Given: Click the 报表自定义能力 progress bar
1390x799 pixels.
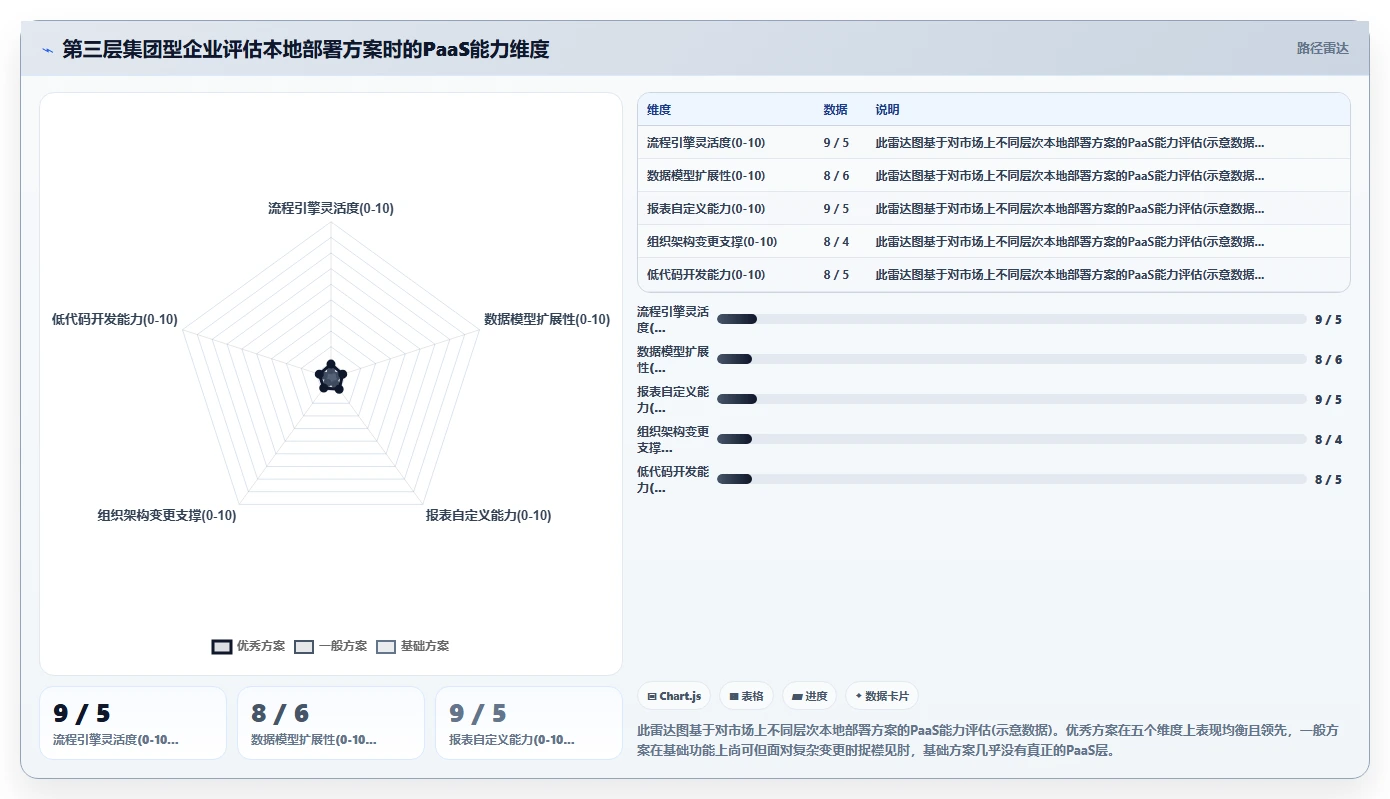Looking at the screenshot, I should click(x=1012, y=399).
